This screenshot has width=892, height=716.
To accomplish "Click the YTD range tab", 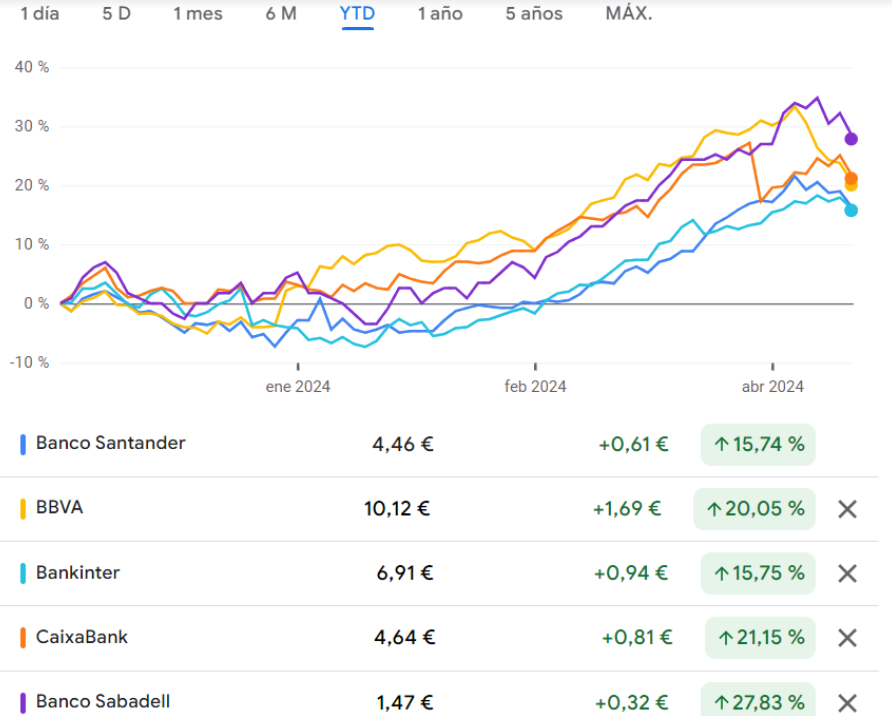I will (x=357, y=14).
